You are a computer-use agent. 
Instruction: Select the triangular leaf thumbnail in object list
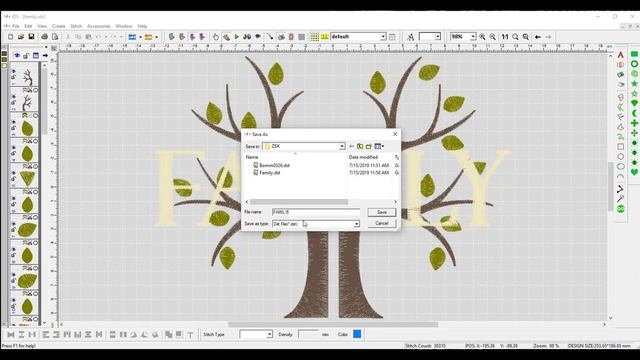click(x=27, y=179)
